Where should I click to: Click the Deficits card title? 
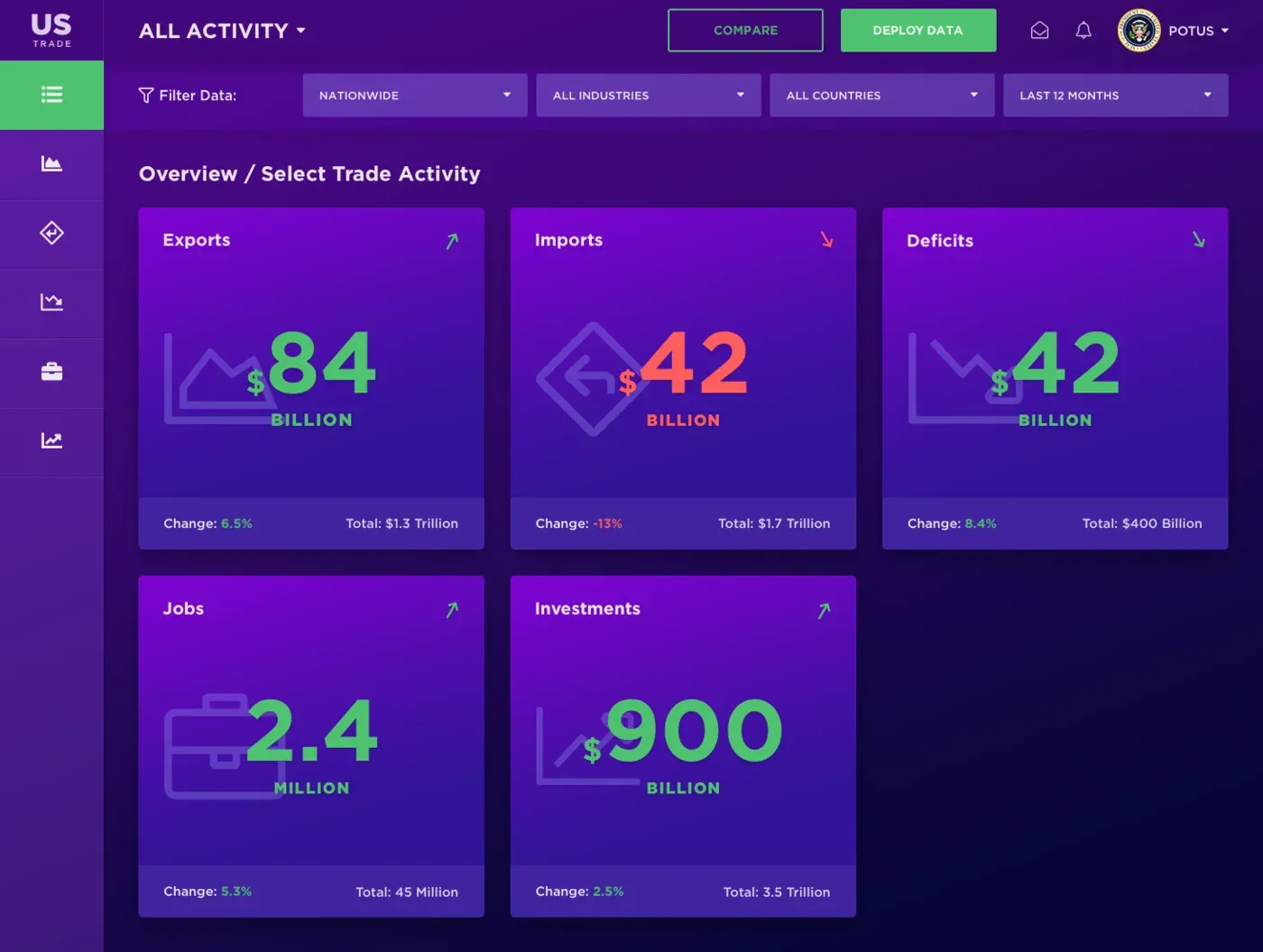tap(940, 241)
